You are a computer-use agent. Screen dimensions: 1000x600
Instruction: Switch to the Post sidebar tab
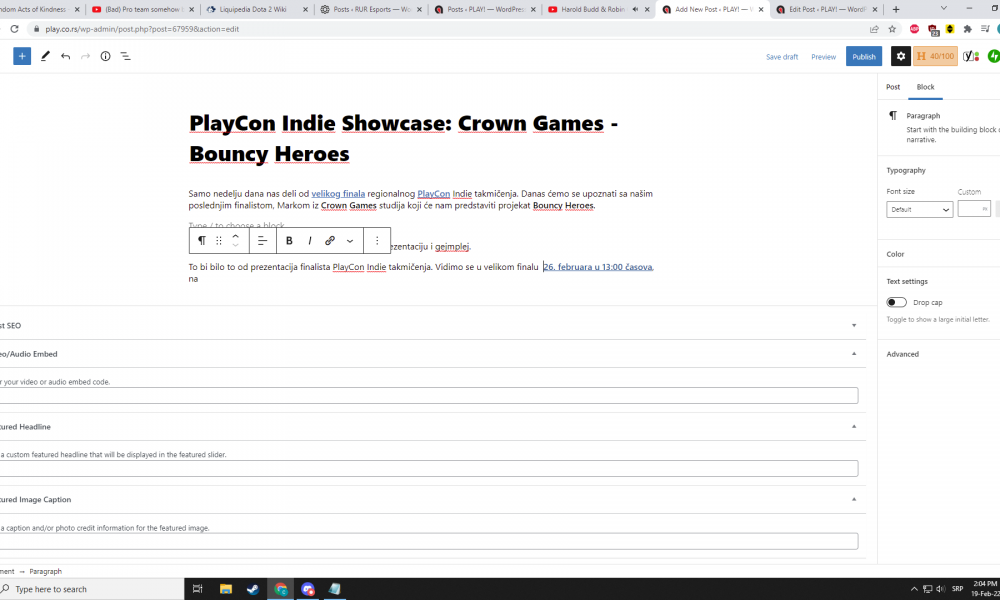[893, 87]
